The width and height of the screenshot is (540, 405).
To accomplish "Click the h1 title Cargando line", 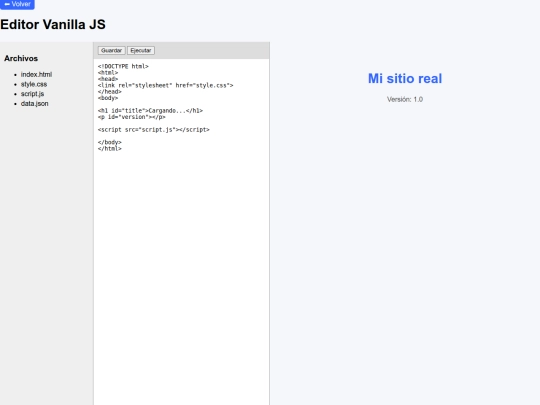I will pos(150,111).
